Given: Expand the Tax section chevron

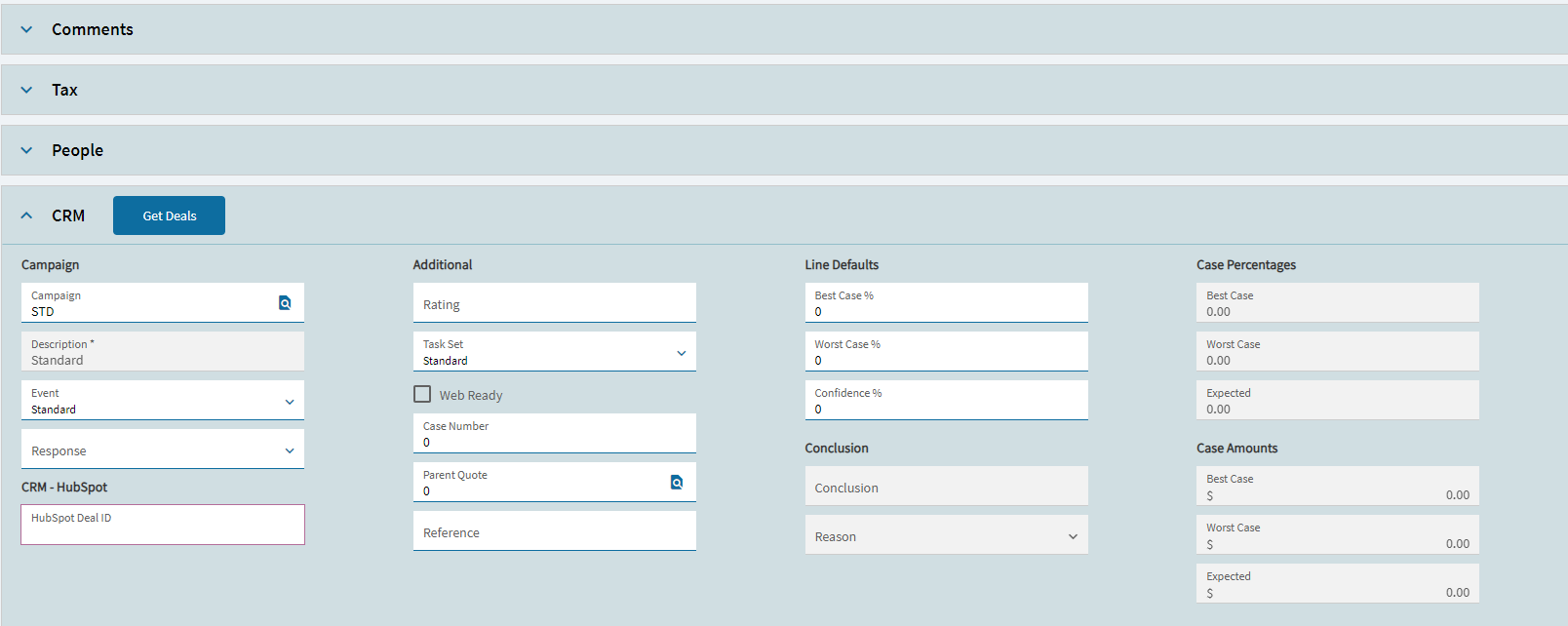Looking at the screenshot, I should [26, 90].
